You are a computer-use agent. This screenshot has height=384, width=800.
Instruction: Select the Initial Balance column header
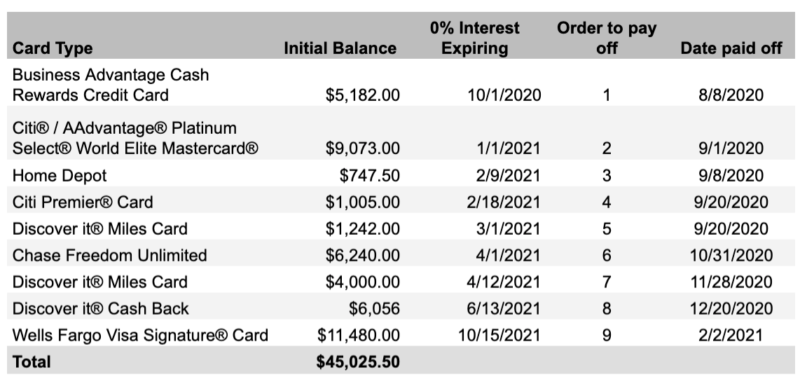click(340, 48)
